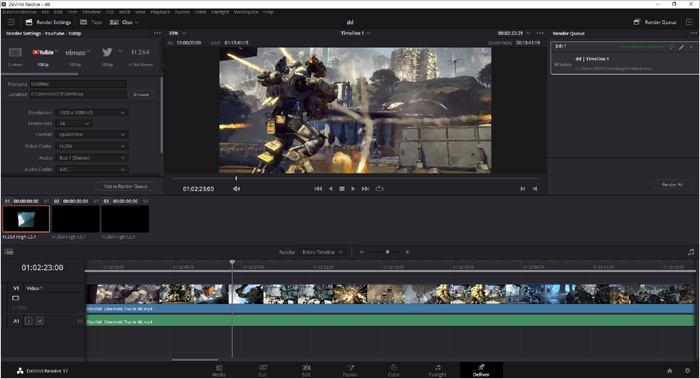Open Timeline 1 selector dropdown

(355, 33)
